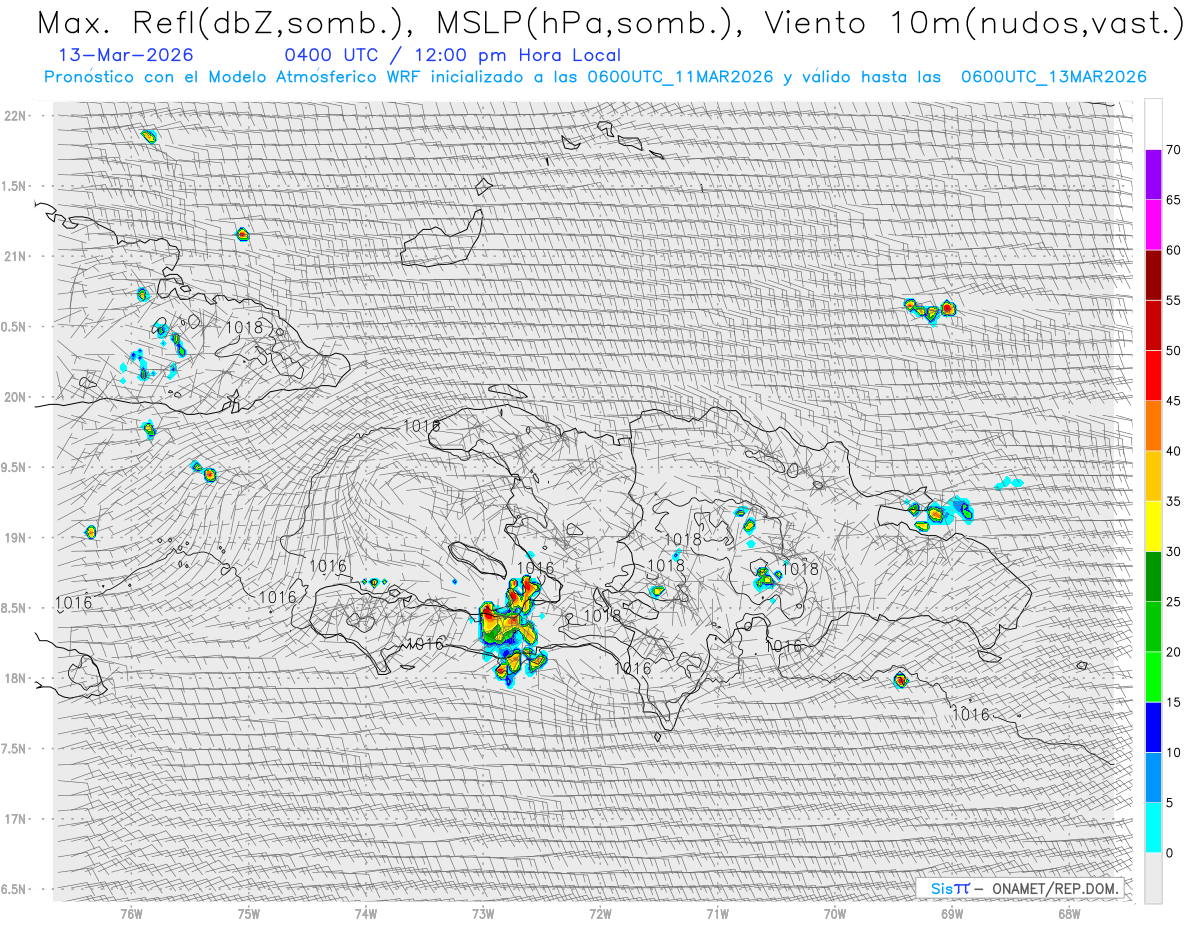This screenshot has width=1200, height=927.
Task: Click the '75W' longitude label
Action: tap(248, 916)
